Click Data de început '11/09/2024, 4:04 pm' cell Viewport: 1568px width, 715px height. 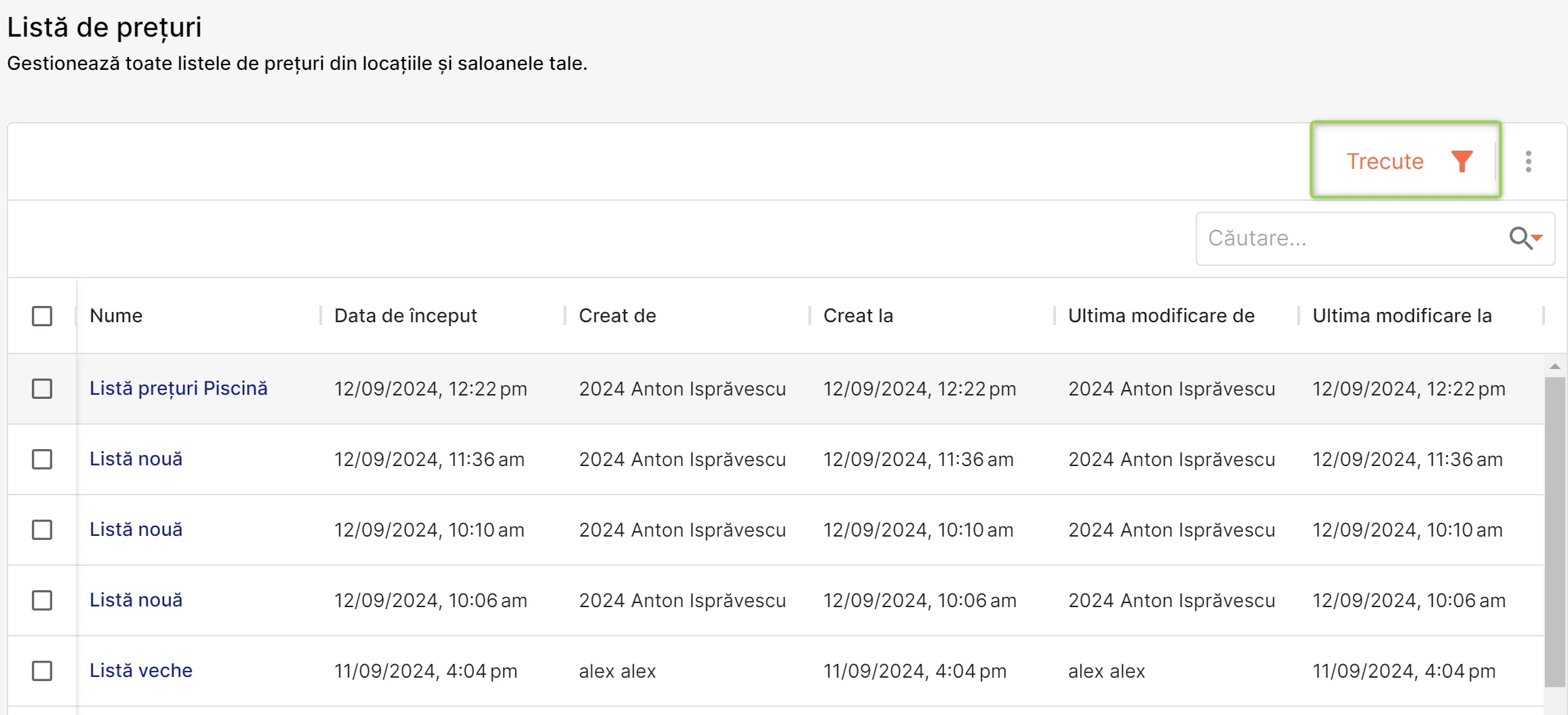(426, 672)
